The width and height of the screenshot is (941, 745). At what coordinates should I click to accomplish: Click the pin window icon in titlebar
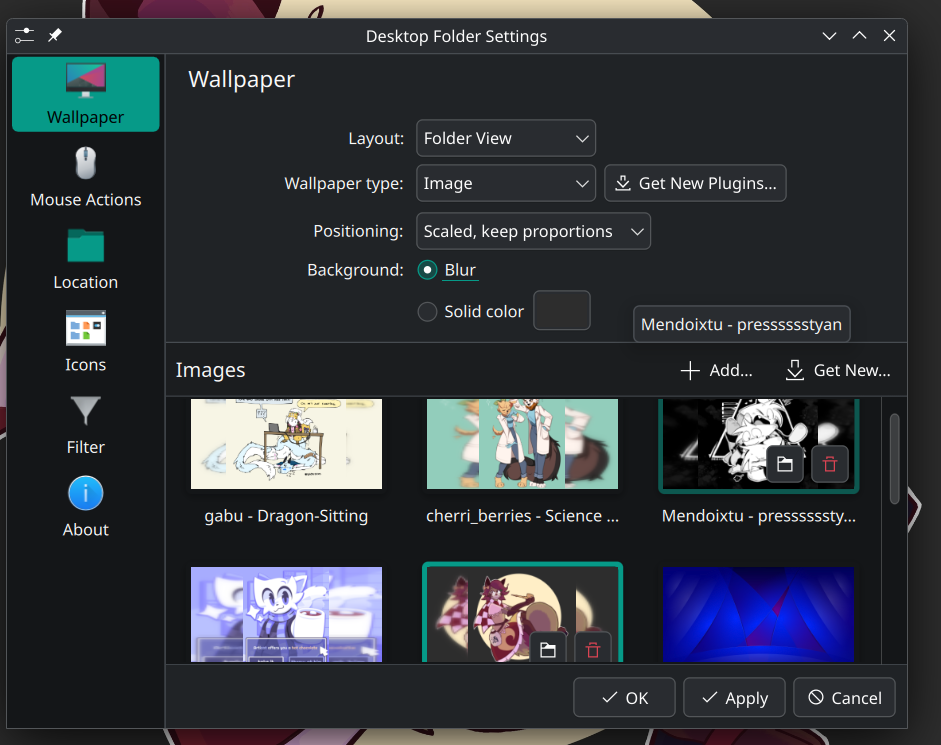click(x=55, y=36)
